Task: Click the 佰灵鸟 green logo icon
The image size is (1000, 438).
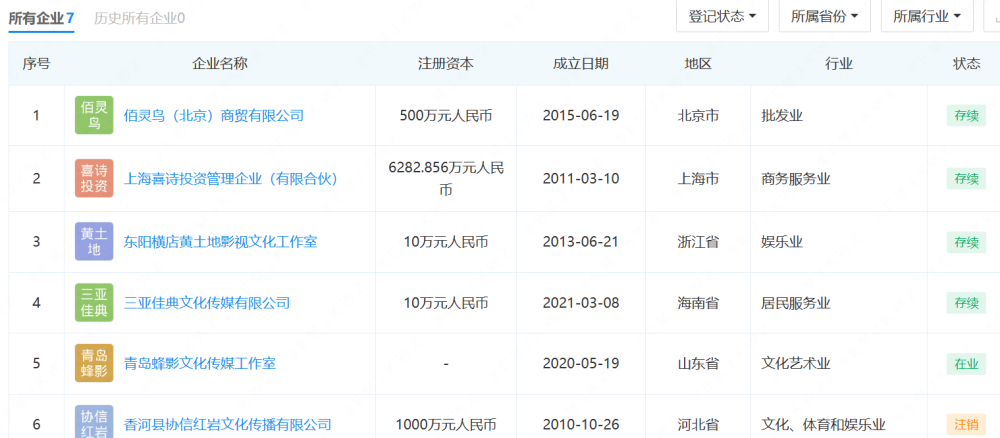Action: [x=95, y=115]
